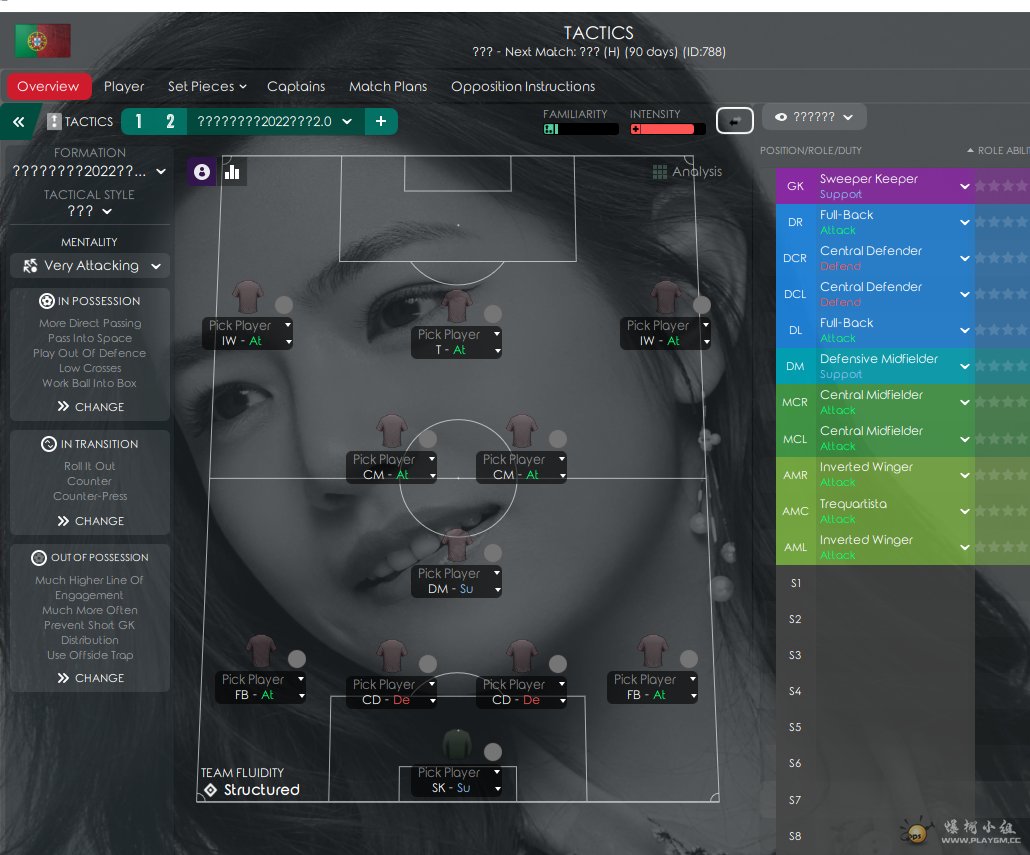The width and height of the screenshot is (1030, 855).
Task: Open the Set Pieces menu
Action: click(x=207, y=86)
